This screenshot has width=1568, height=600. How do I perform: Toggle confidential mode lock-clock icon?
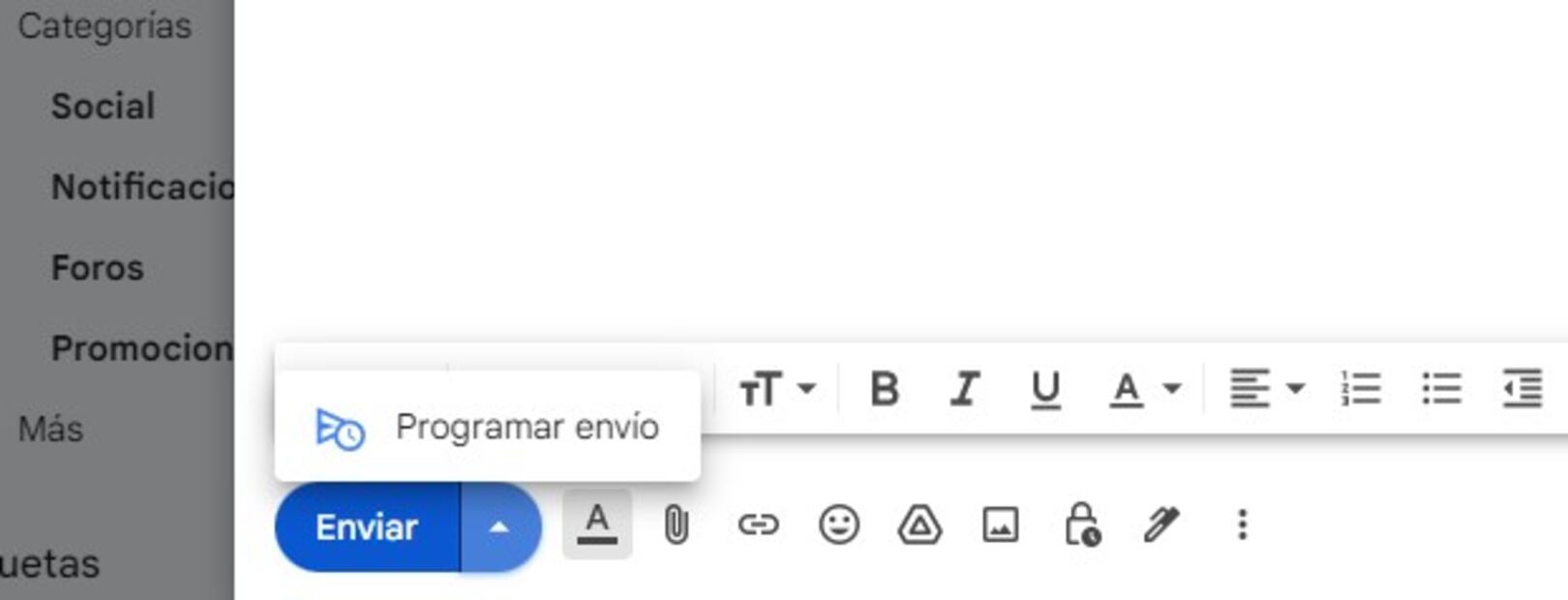tap(1081, 525)
